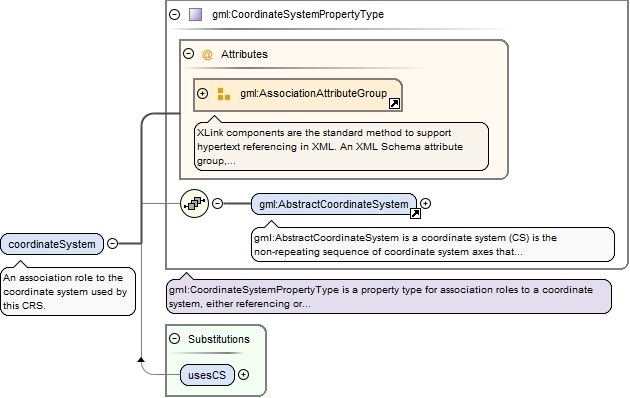Click the XLink components annotation note
Image resolution: width=630 pixels, height=398 pixels.
[x=341, y=147]
